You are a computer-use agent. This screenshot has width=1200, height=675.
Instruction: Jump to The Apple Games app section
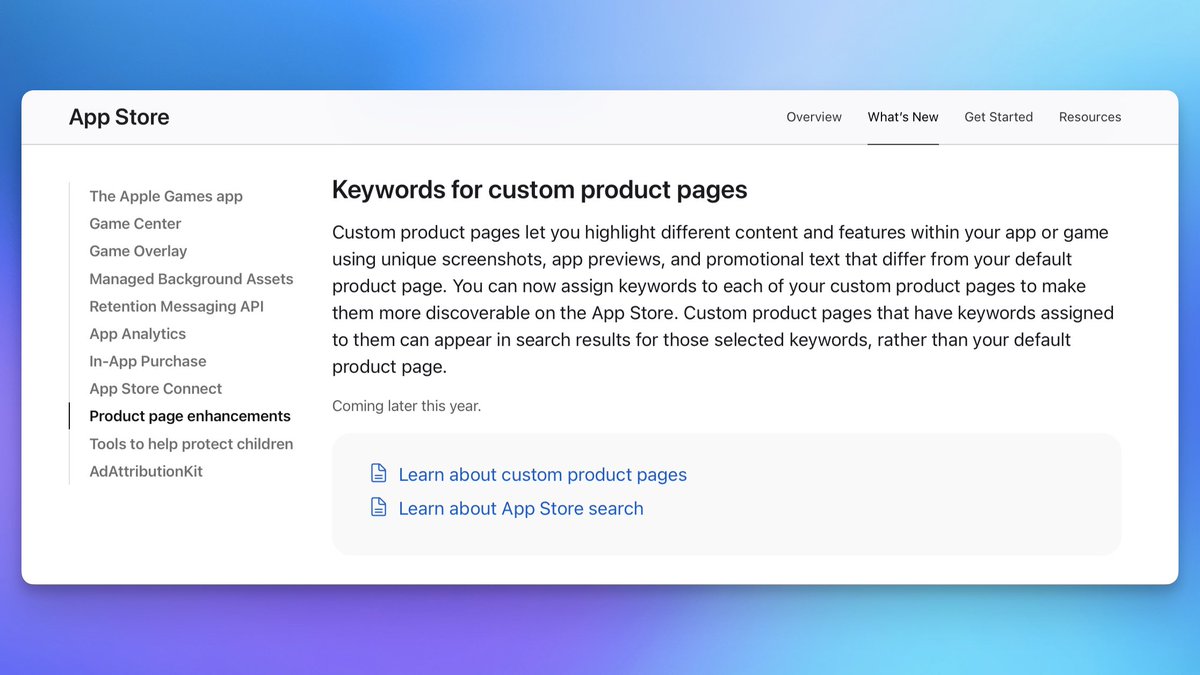tap(166, 196)
